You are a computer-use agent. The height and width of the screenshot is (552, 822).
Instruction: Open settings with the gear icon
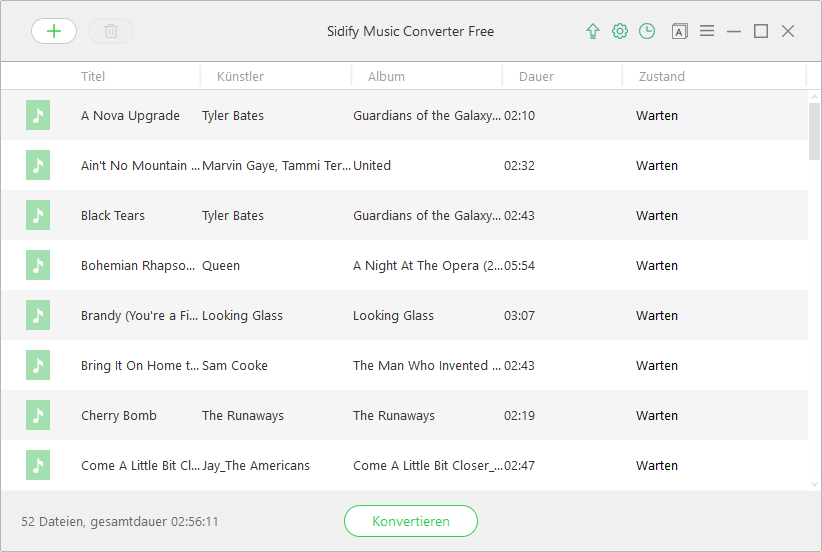pyautogui.click(x=620, y=31)
